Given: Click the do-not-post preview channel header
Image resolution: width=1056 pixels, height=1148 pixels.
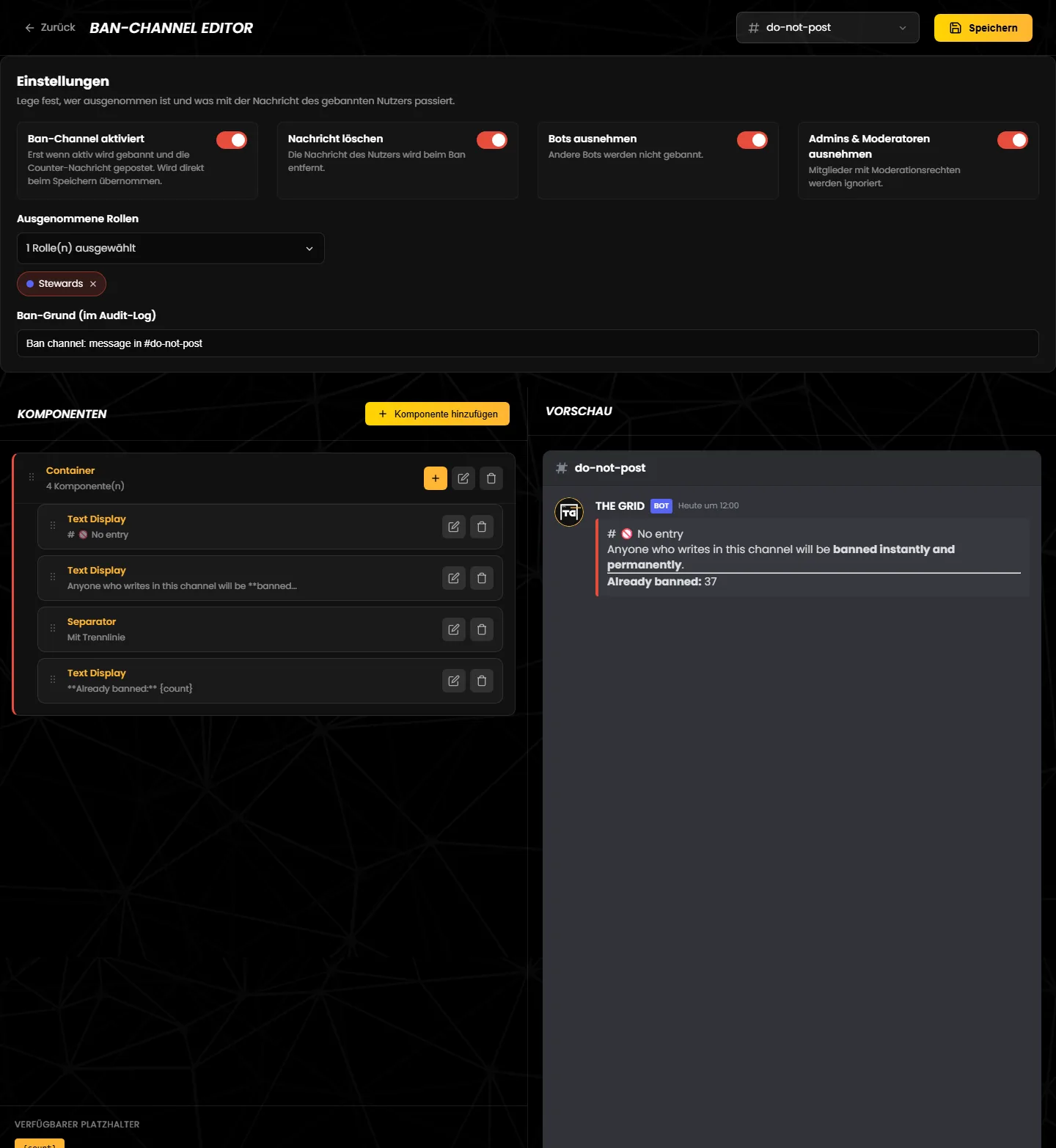Looking at the screenshot, I should click(x=792, y=468).
